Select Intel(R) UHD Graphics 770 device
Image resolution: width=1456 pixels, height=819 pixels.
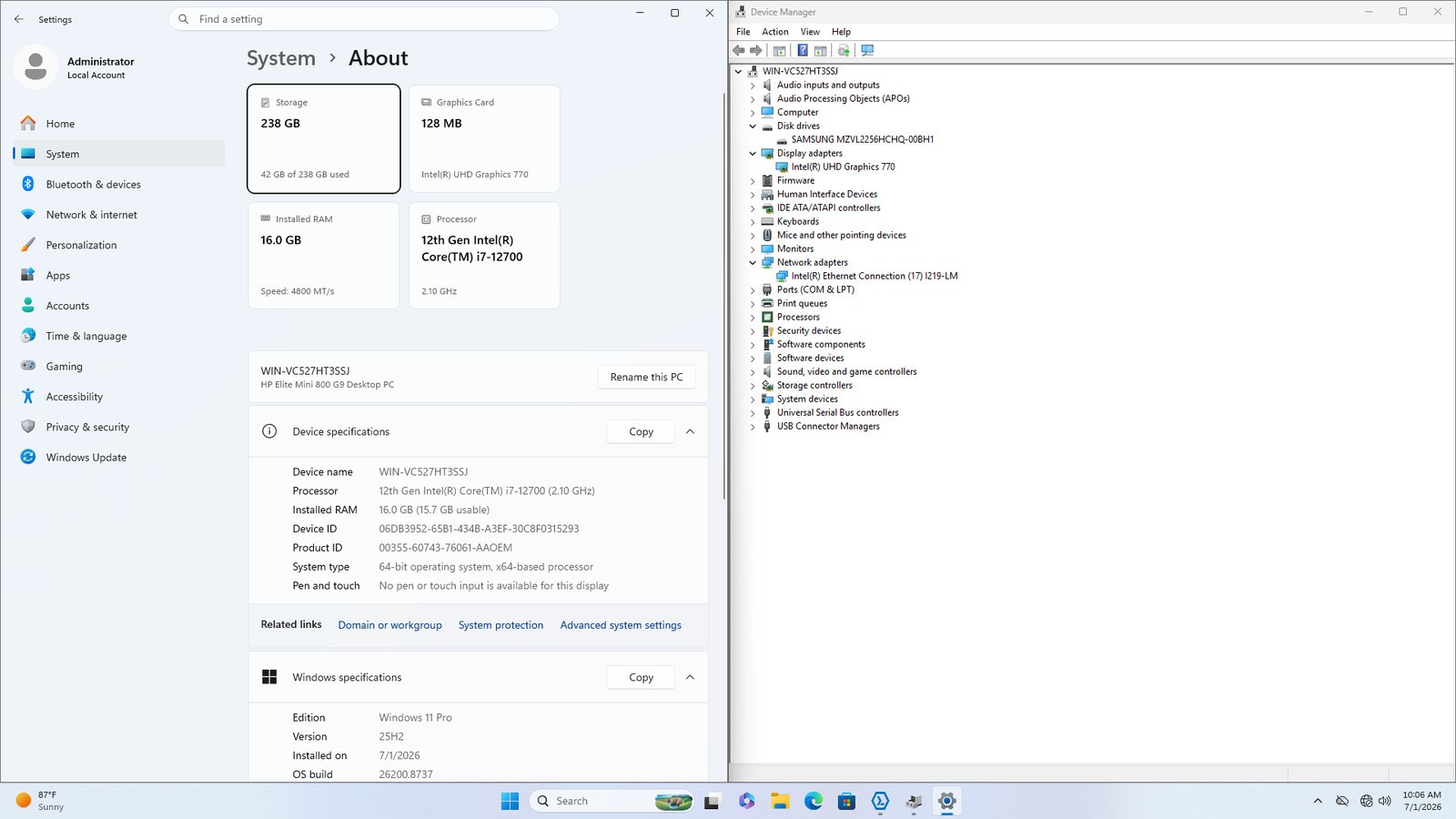click(x=843, y=167)
